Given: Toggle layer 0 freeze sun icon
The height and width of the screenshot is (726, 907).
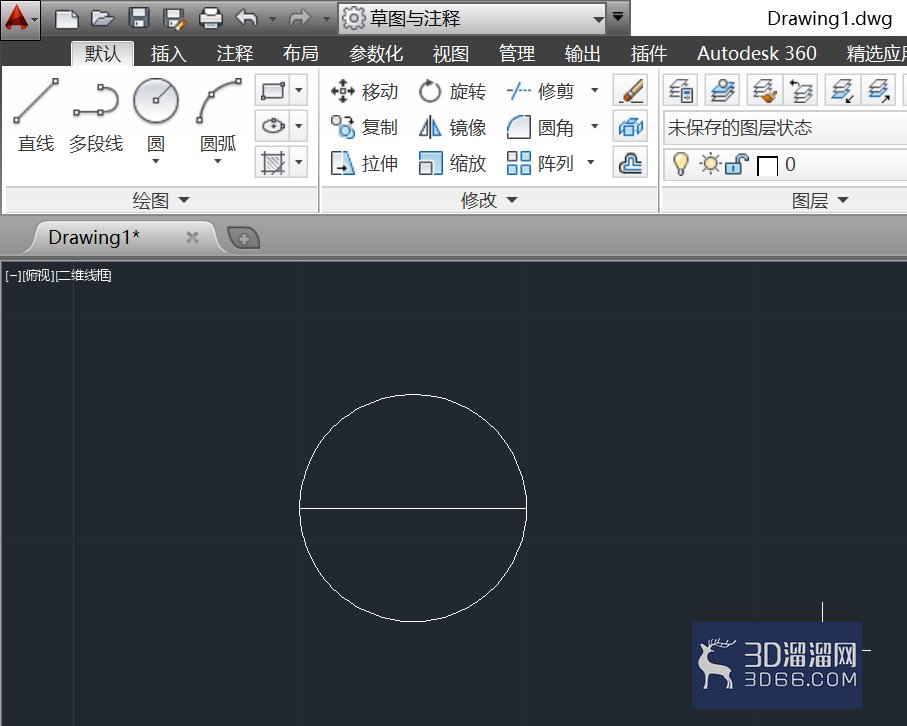Looking at the screenshot, I should click(710, 164).
